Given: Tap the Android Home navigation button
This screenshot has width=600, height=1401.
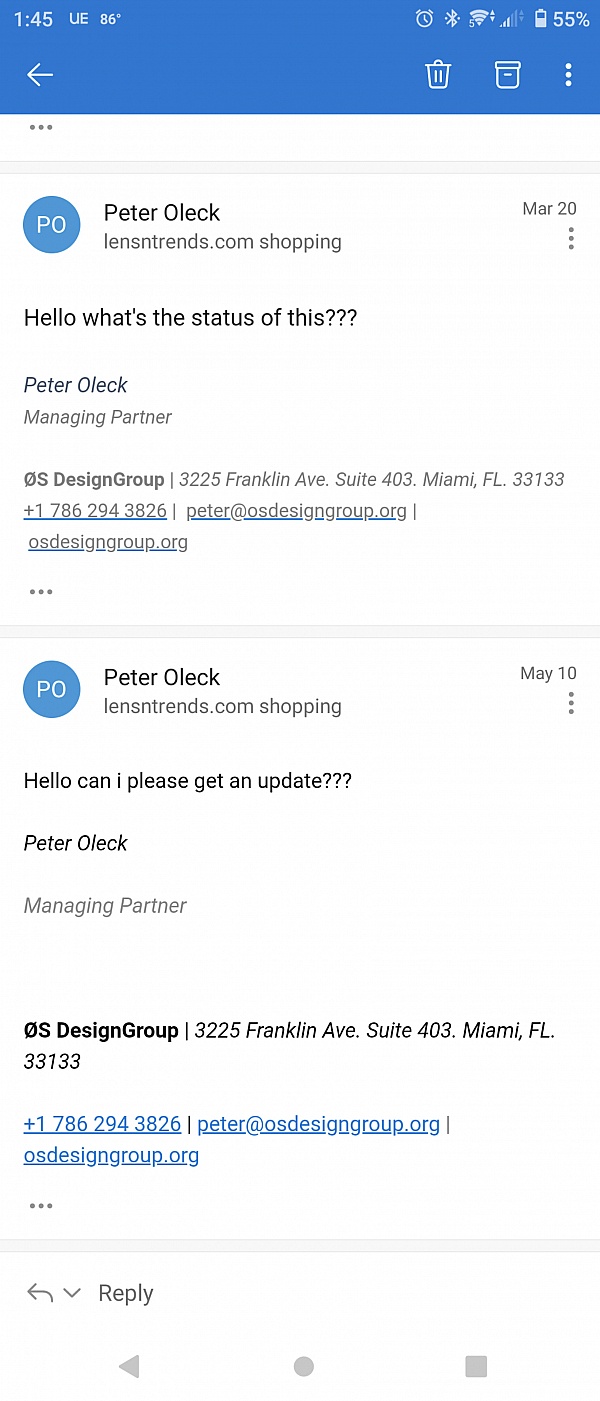Looking at the screenshot, I should (x=304, y=1366).
